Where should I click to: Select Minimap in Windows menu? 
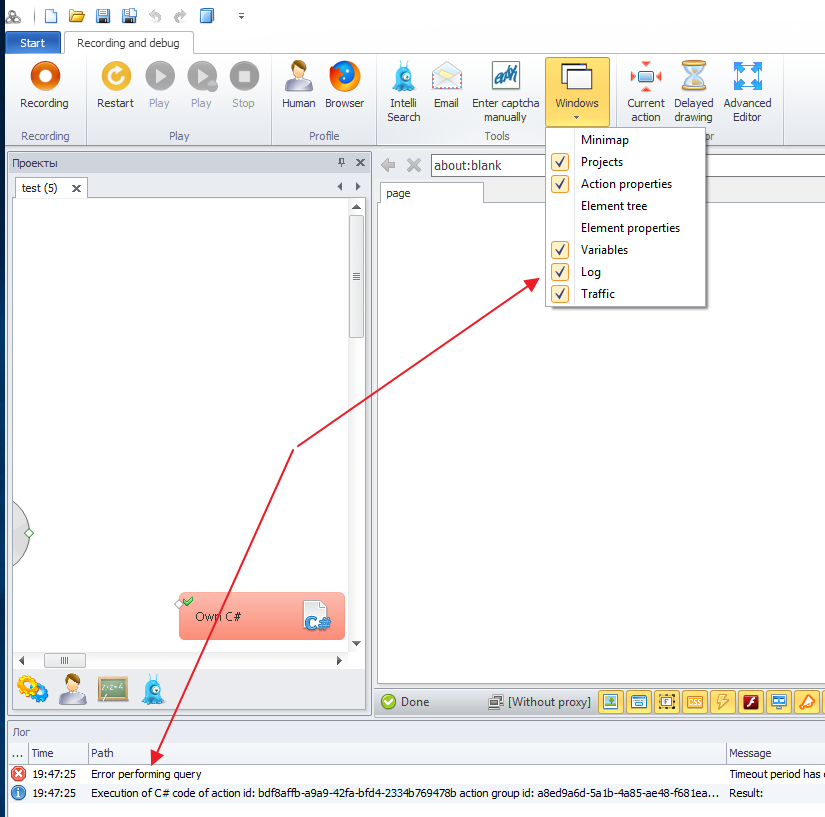[626, 140]
